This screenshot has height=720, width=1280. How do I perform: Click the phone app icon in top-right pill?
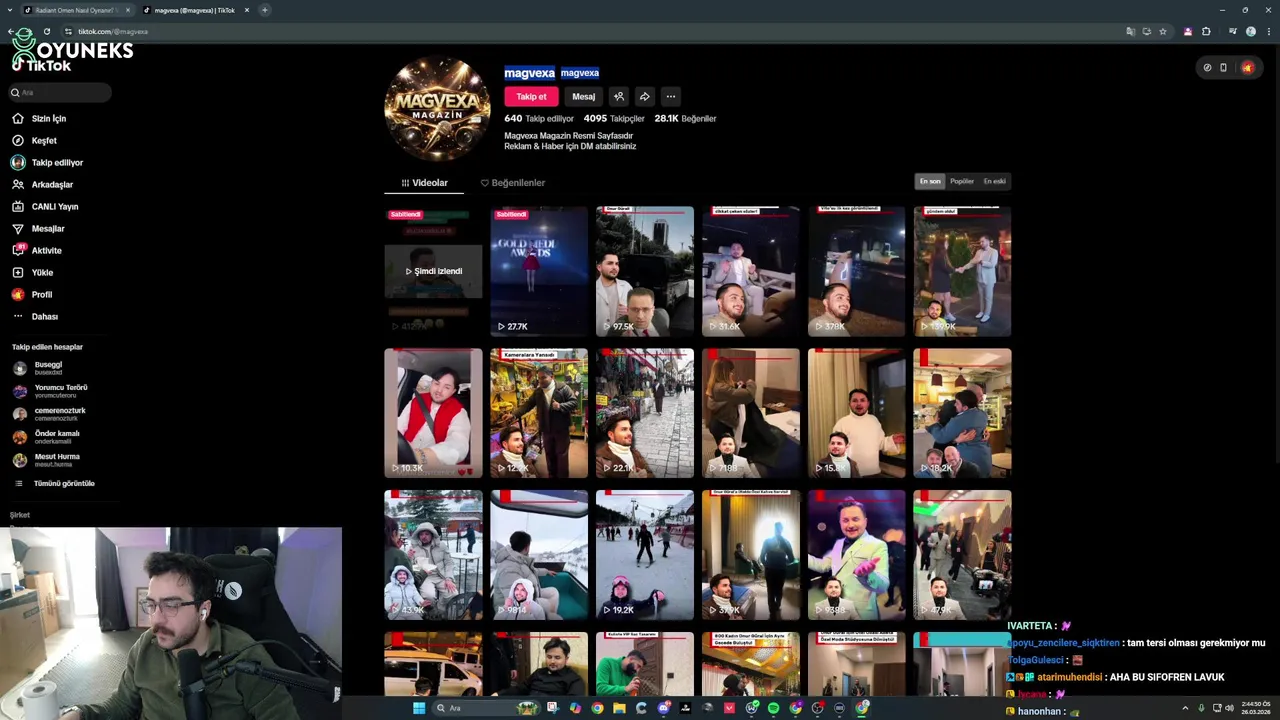tap(1223, 67)
